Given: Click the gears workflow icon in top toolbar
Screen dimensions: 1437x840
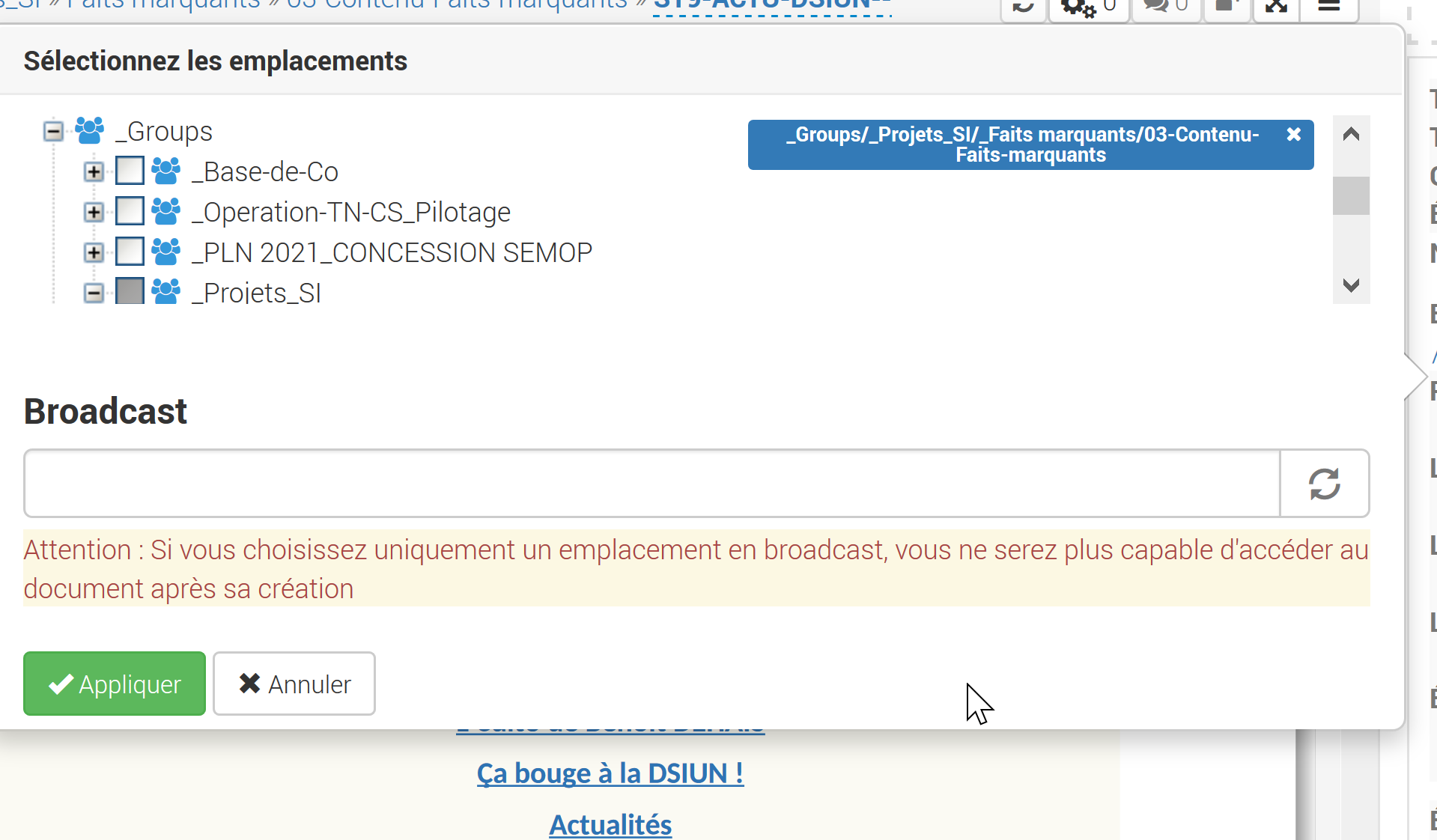Looking at the screenshot, I should (1079, 7).
